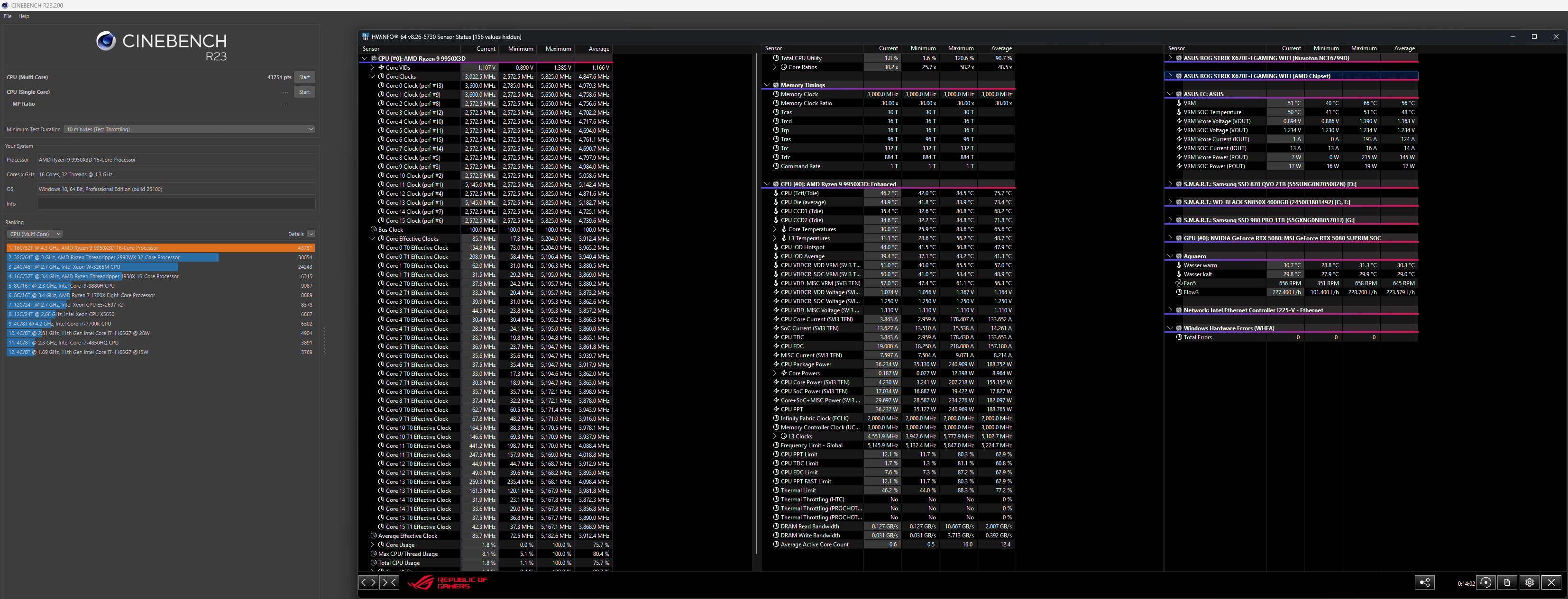Expand the L3 Clocks row
1568x599 pixels.
(775, 436)
